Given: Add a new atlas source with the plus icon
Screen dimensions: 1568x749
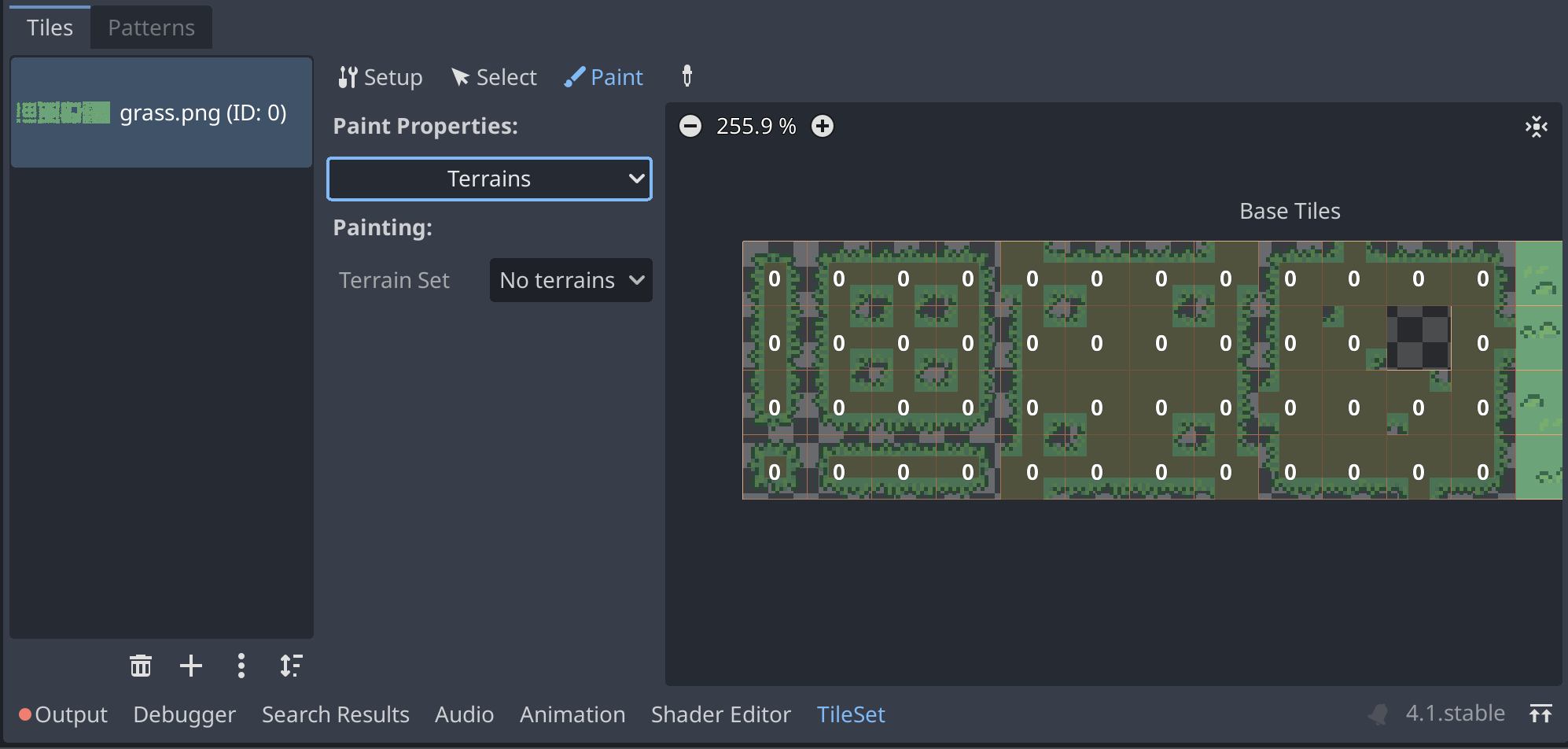Looking at the screenshot, I should click(191, 666).
